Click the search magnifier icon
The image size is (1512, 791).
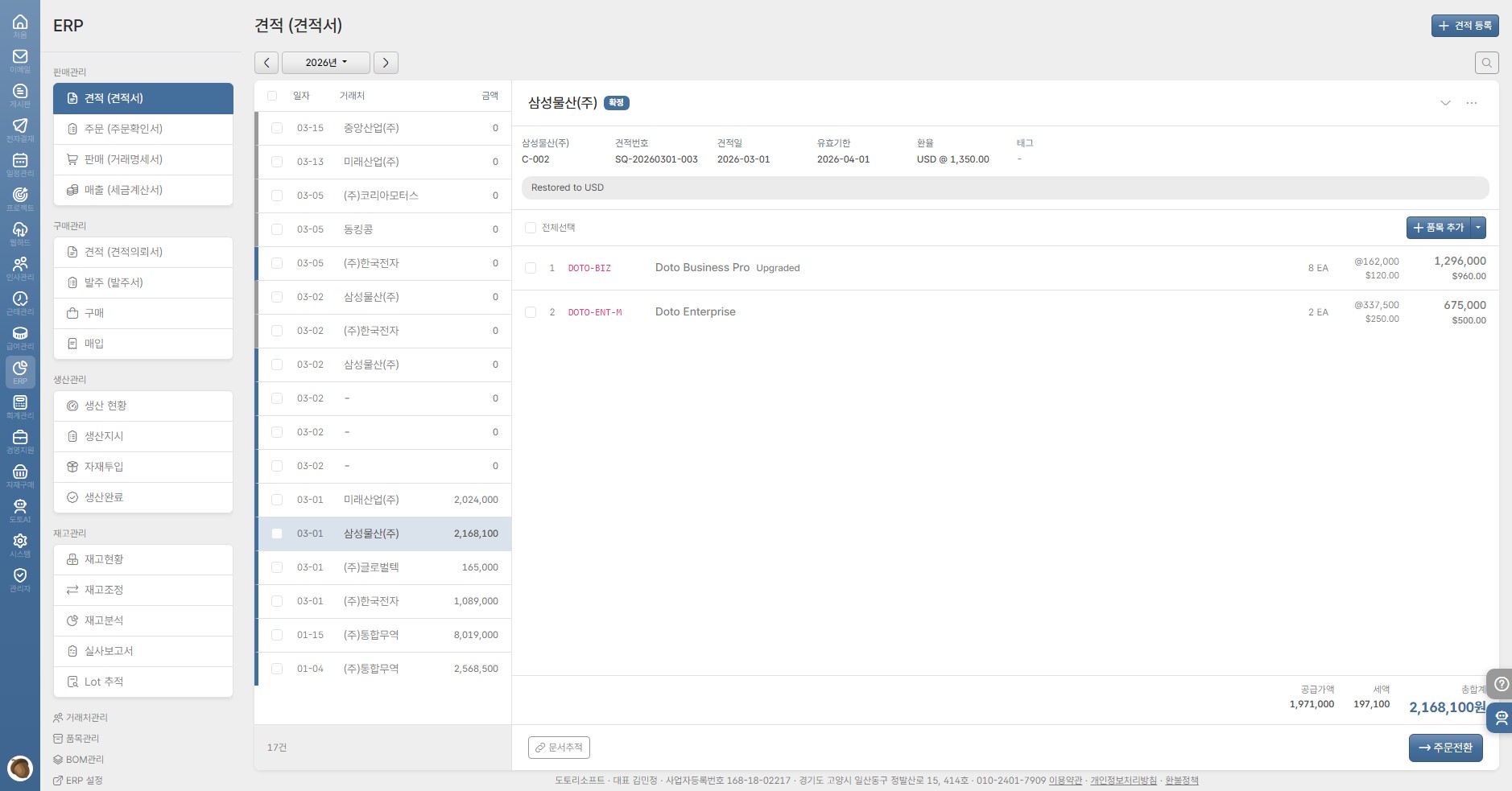tap(1486, 63)
